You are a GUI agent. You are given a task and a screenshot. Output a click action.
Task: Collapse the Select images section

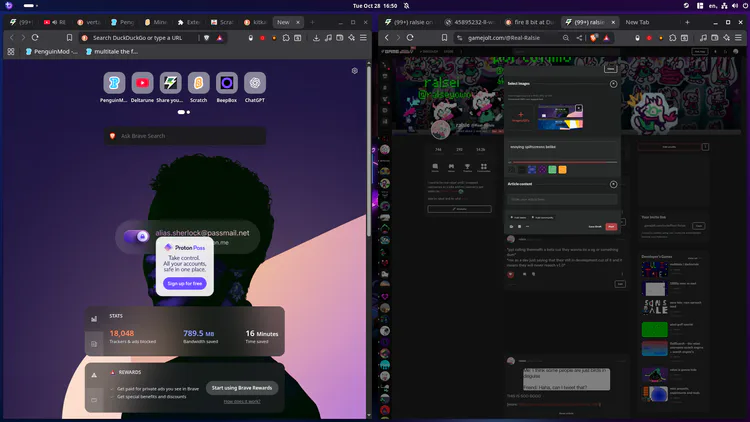613,84
